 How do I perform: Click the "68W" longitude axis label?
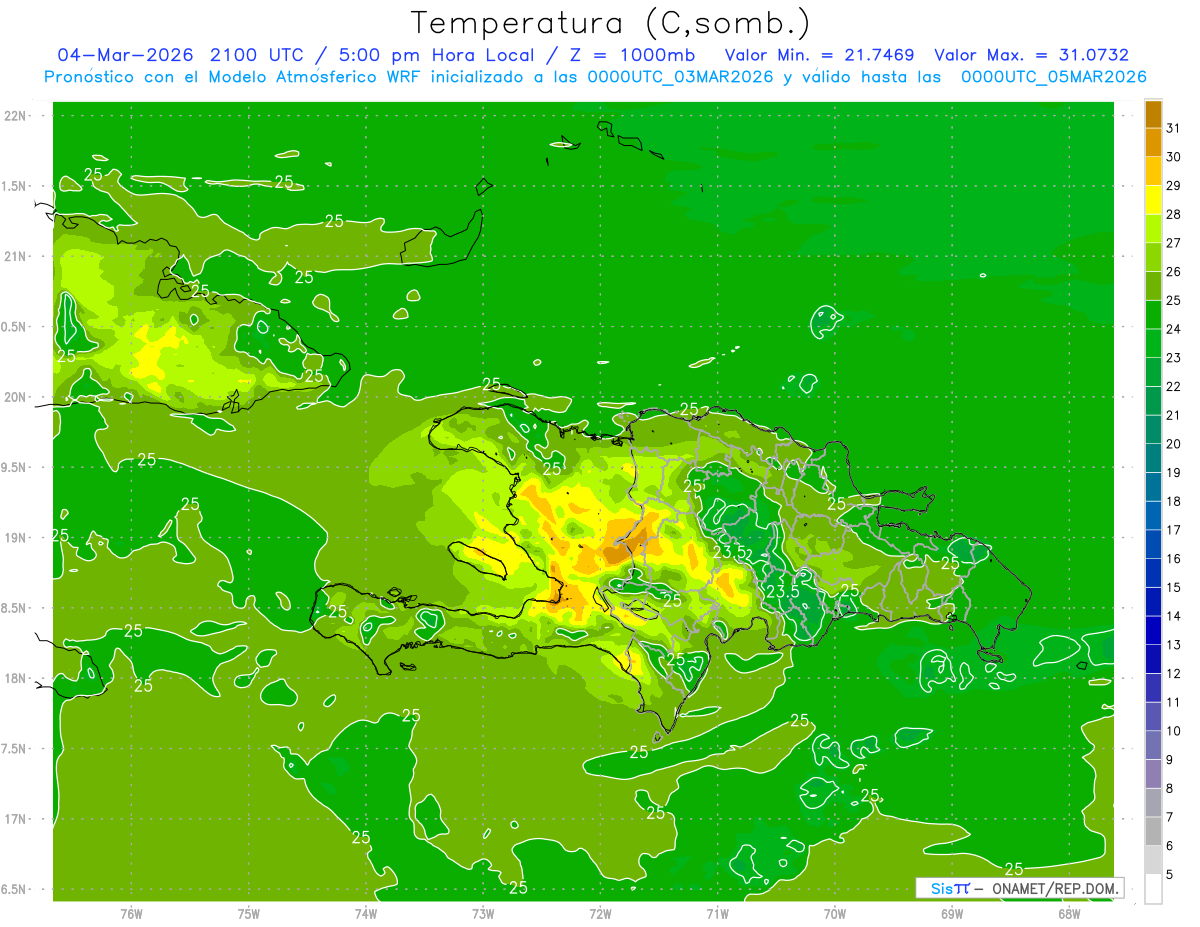point(1069,914)
